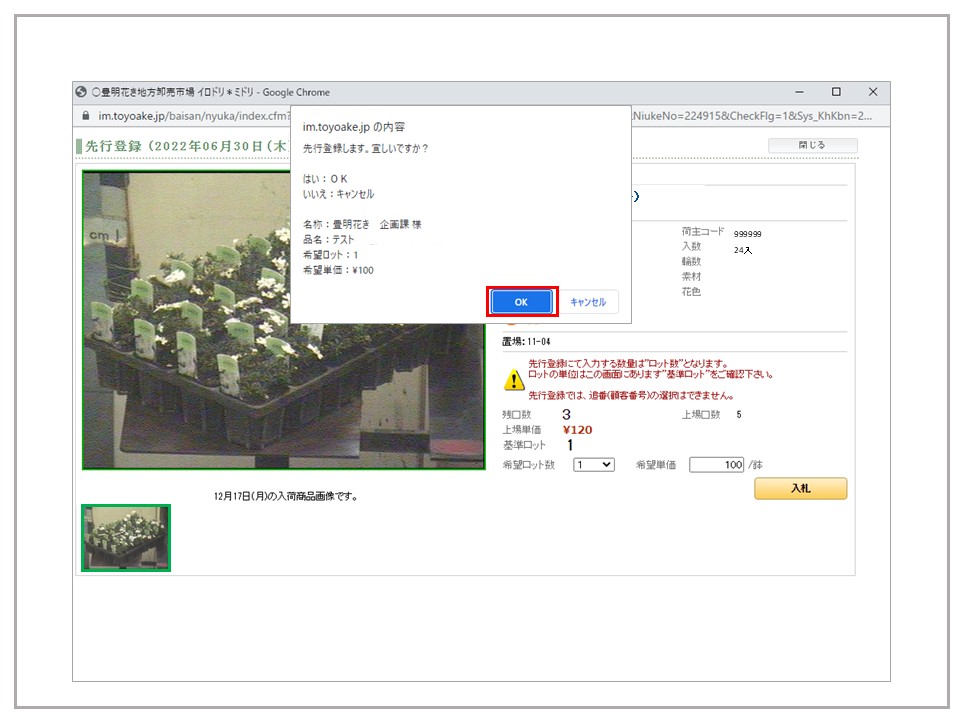Click the 12月17日 image caption text

click(286, 496)
